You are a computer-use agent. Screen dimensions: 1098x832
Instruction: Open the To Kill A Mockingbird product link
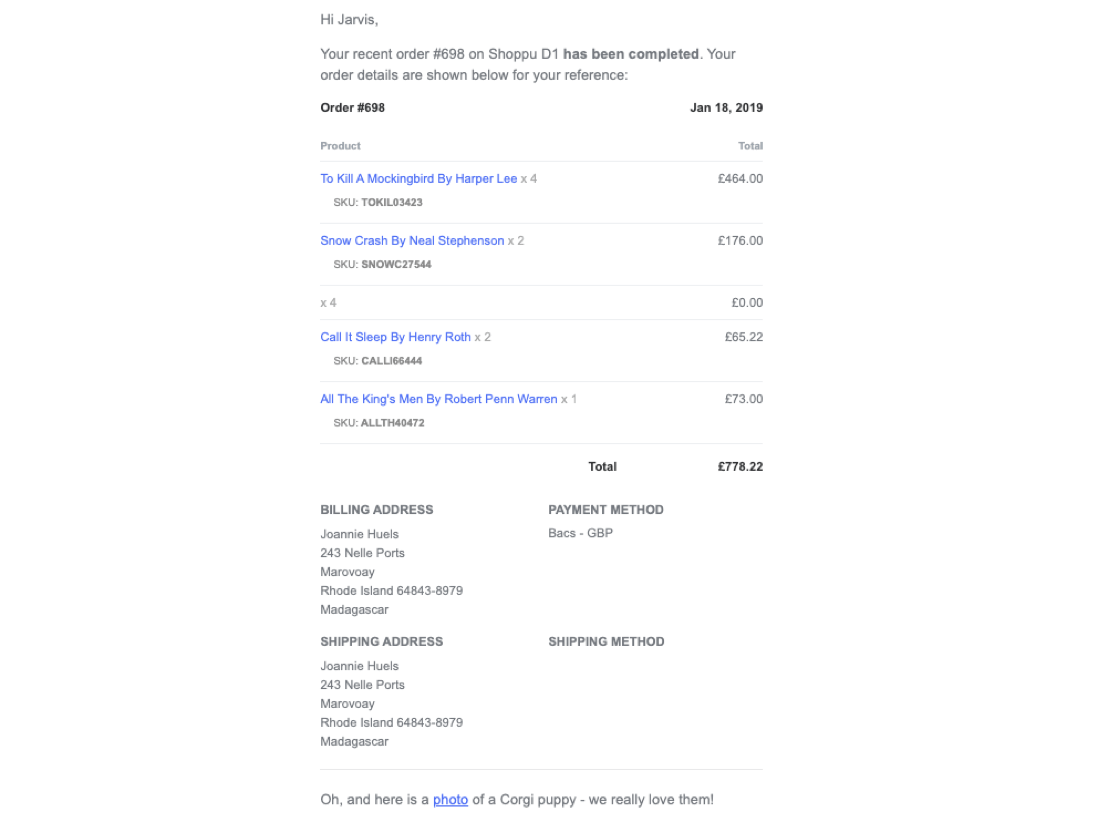coord(418,179)
